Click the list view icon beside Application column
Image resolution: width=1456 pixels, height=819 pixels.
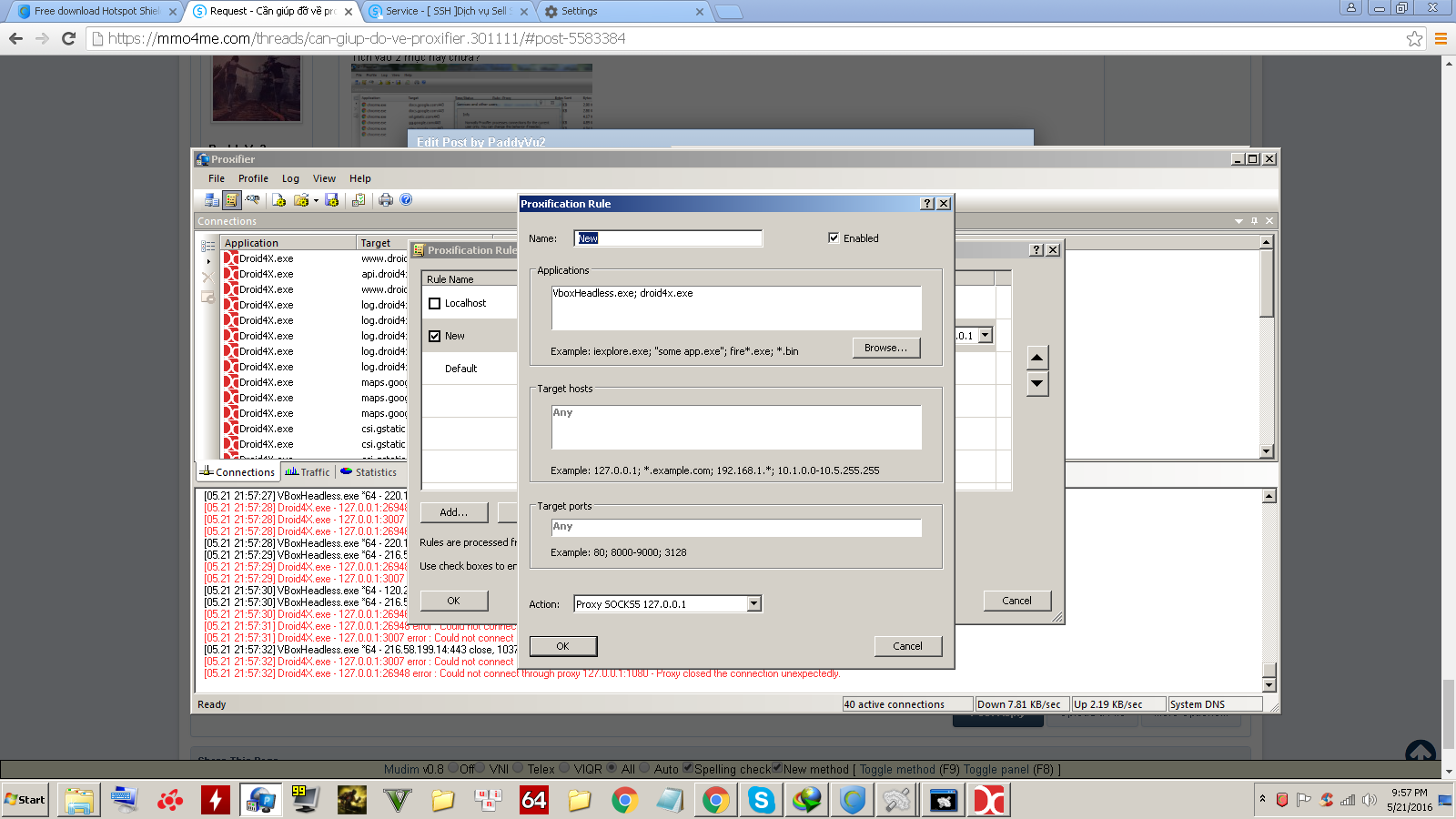(x=208, y=246)
